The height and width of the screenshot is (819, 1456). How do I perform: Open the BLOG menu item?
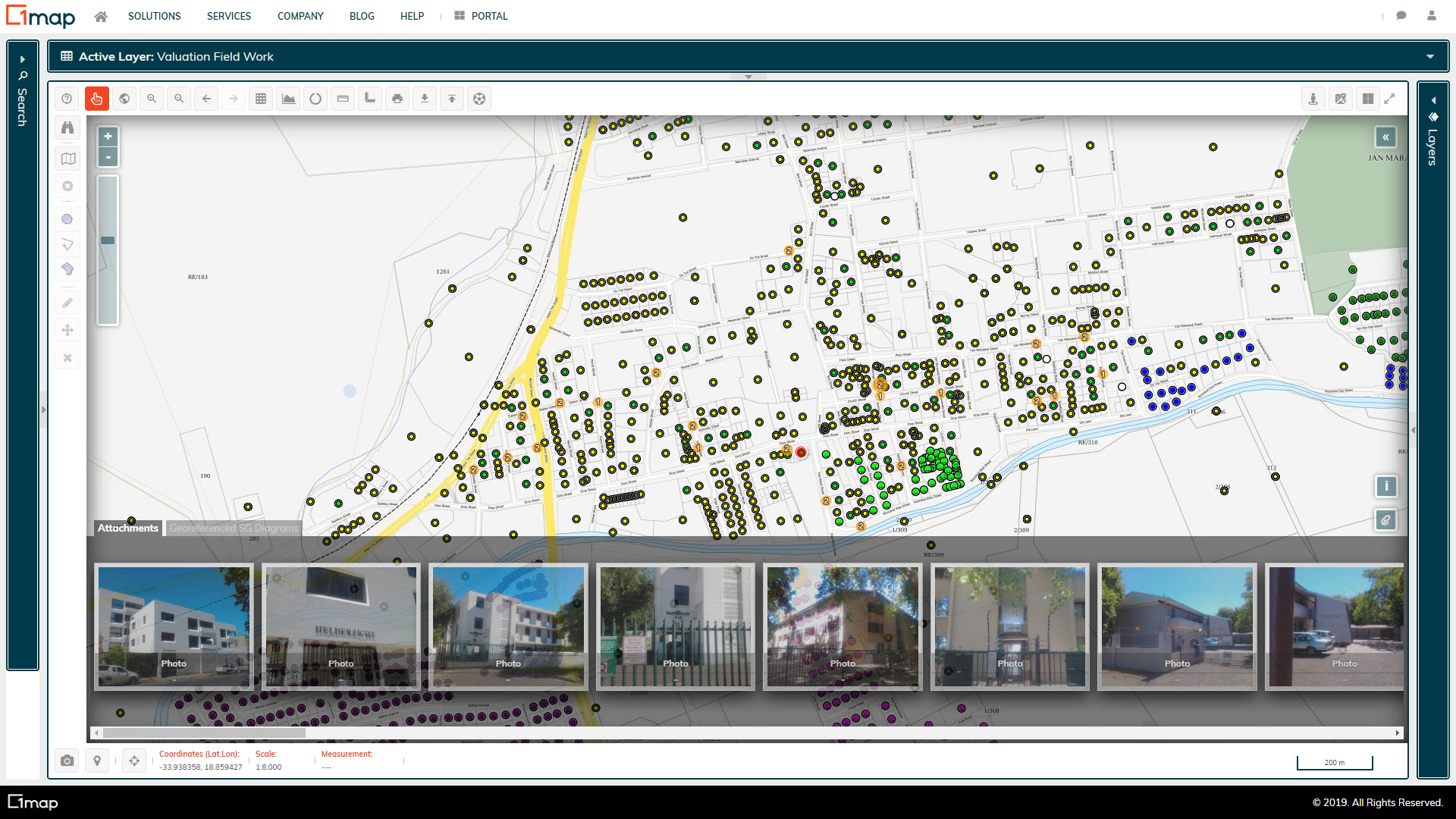(362, 16)
